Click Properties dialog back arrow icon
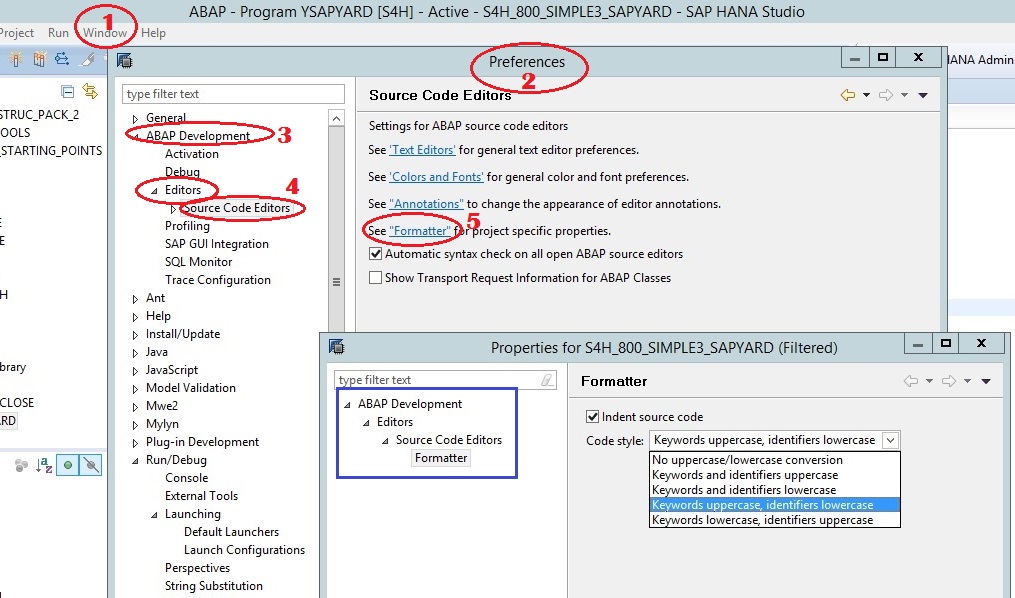 [x=911, y=381]
